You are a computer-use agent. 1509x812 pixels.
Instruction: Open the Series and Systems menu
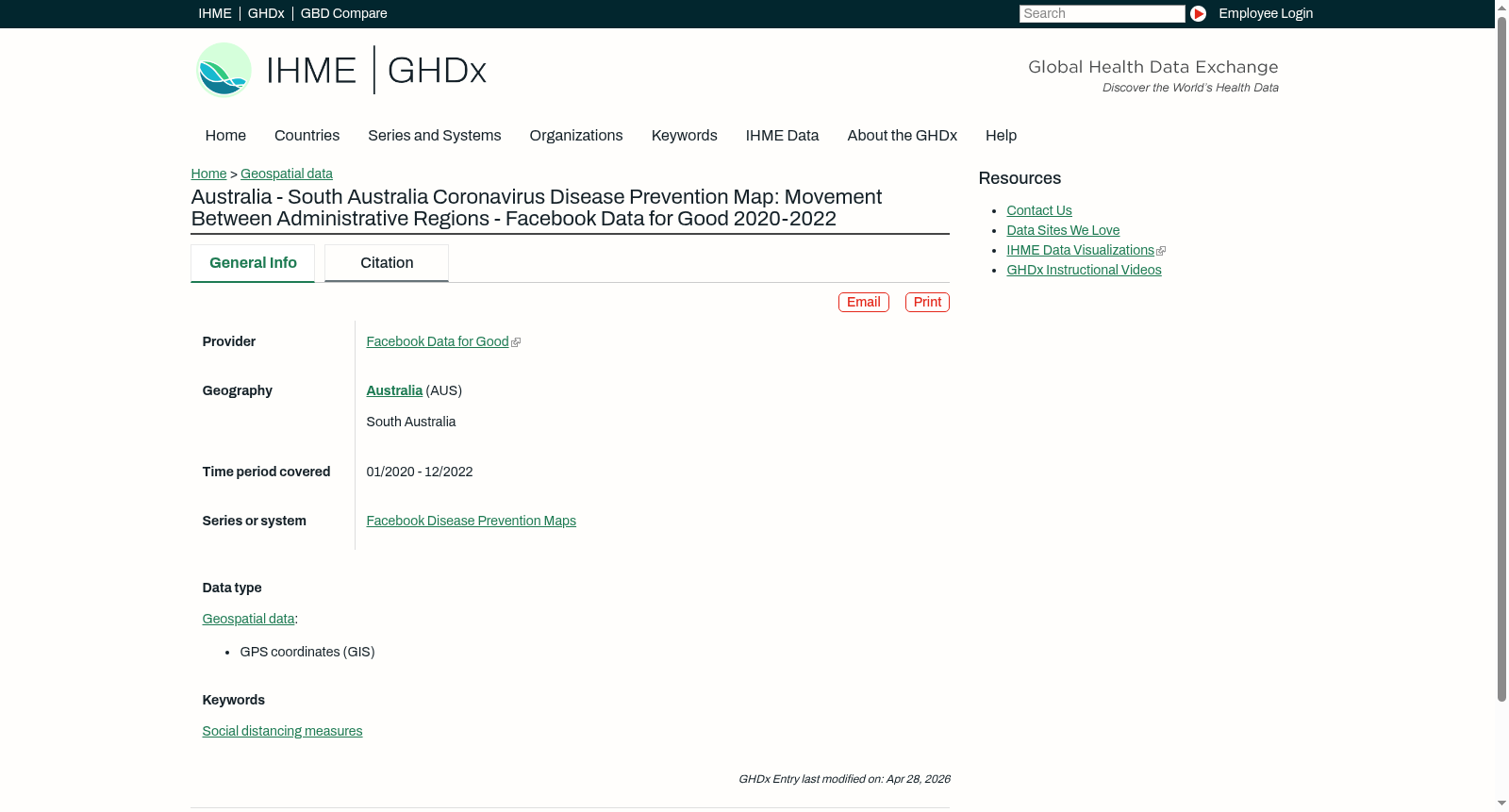tap(435, 136)
